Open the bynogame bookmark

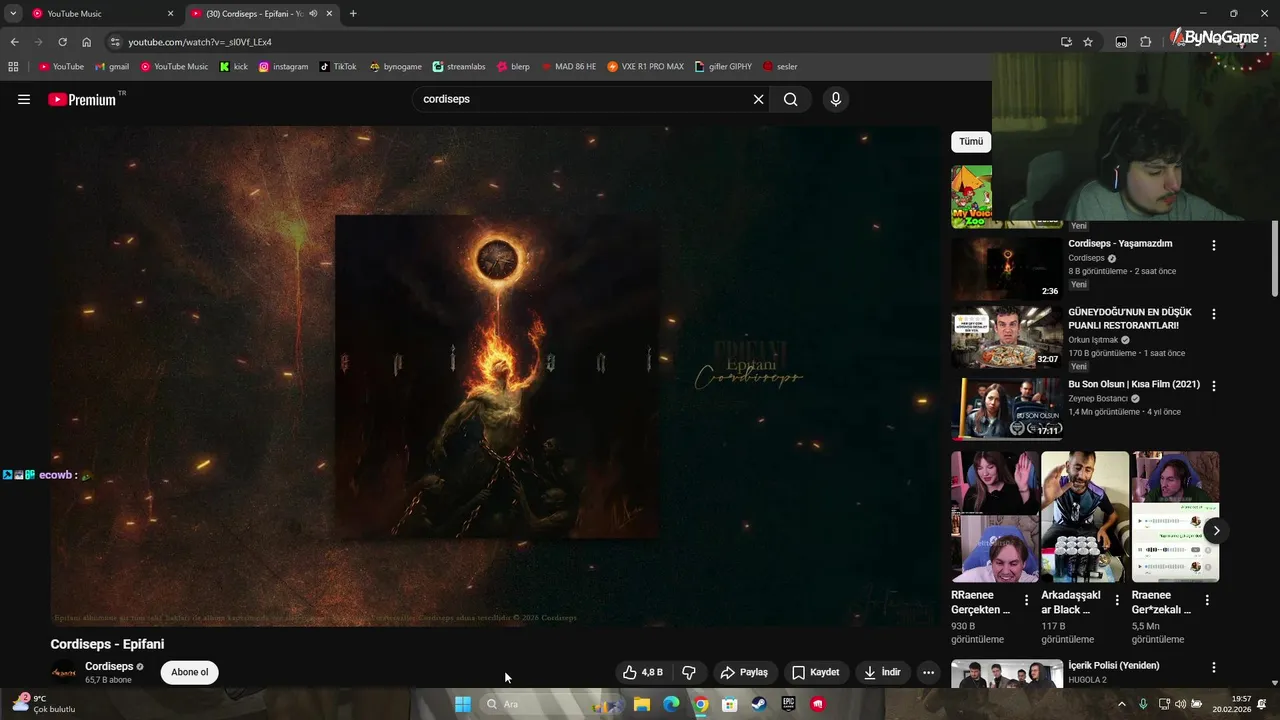(395, 67)
